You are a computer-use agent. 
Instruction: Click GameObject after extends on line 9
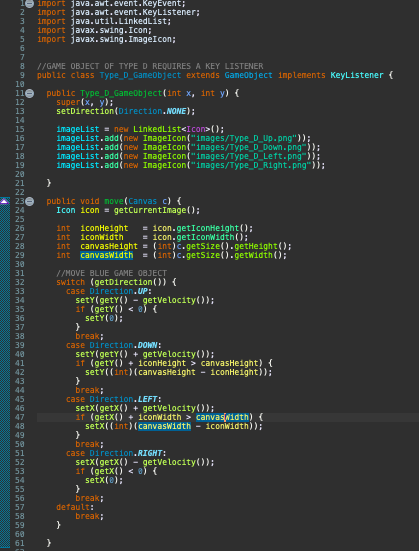(x=249, y=76)
